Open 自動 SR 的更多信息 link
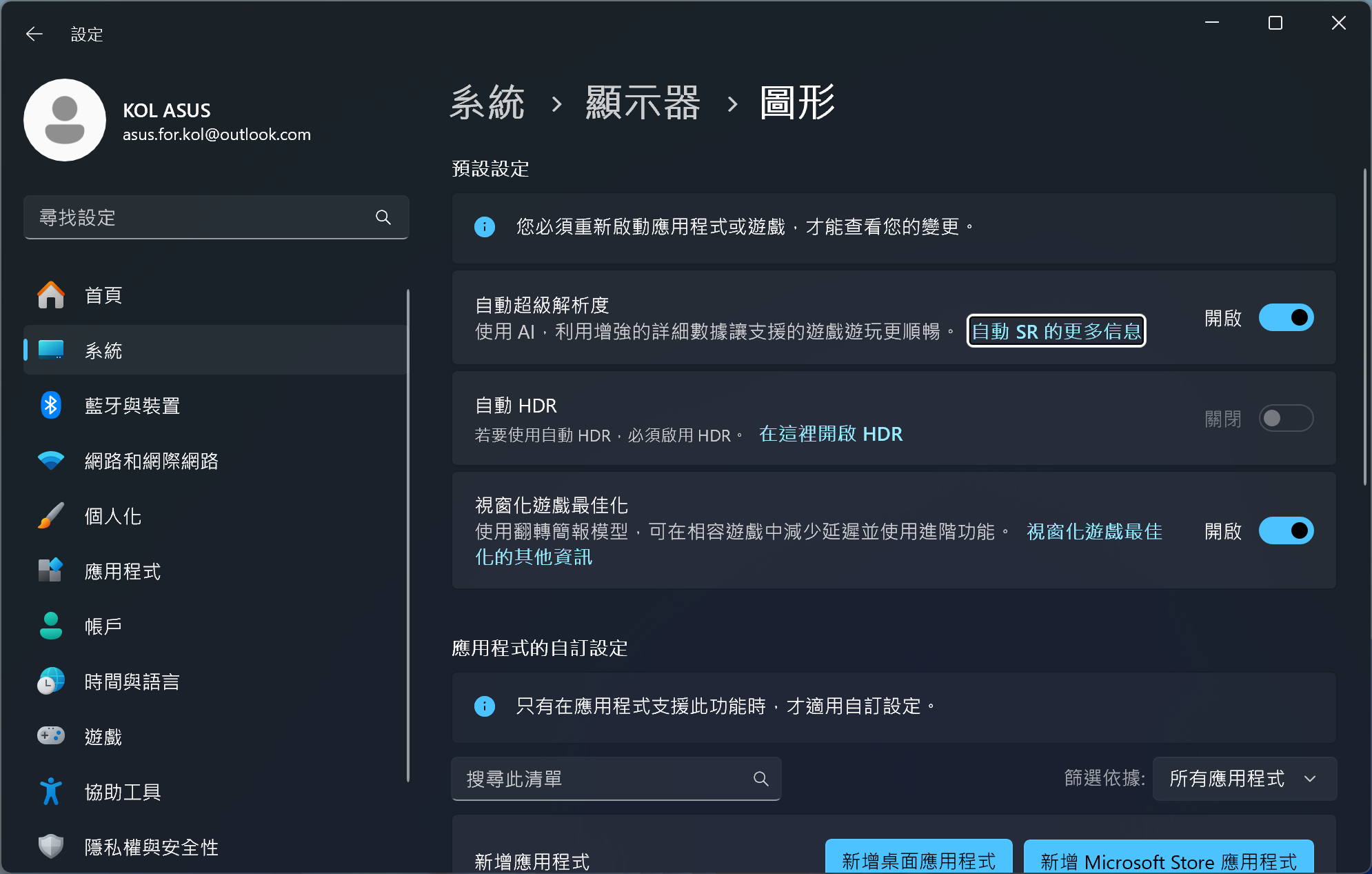1372x874 pixels. [x=1056, y=332]
